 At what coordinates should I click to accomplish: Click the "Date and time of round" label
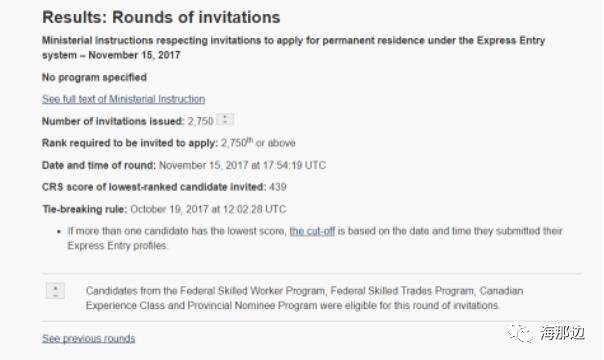pos(99,166)
